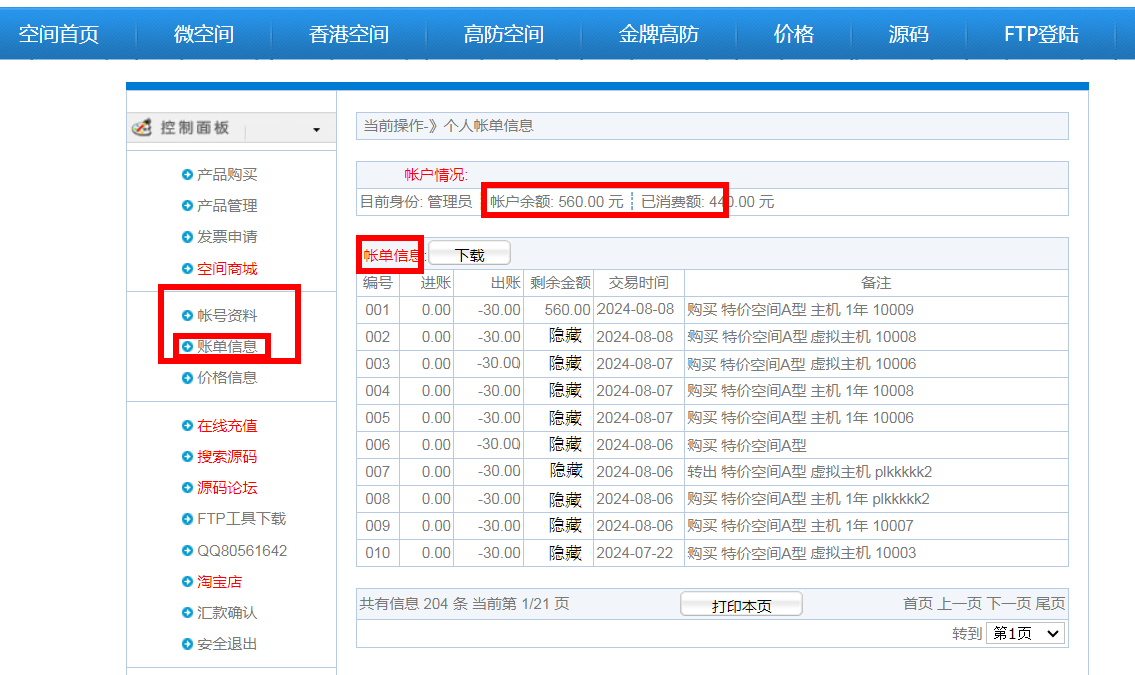Click bullet icon beside 产品购买
The width and height of the screenshot is (1135, 675).
point(187,175)
